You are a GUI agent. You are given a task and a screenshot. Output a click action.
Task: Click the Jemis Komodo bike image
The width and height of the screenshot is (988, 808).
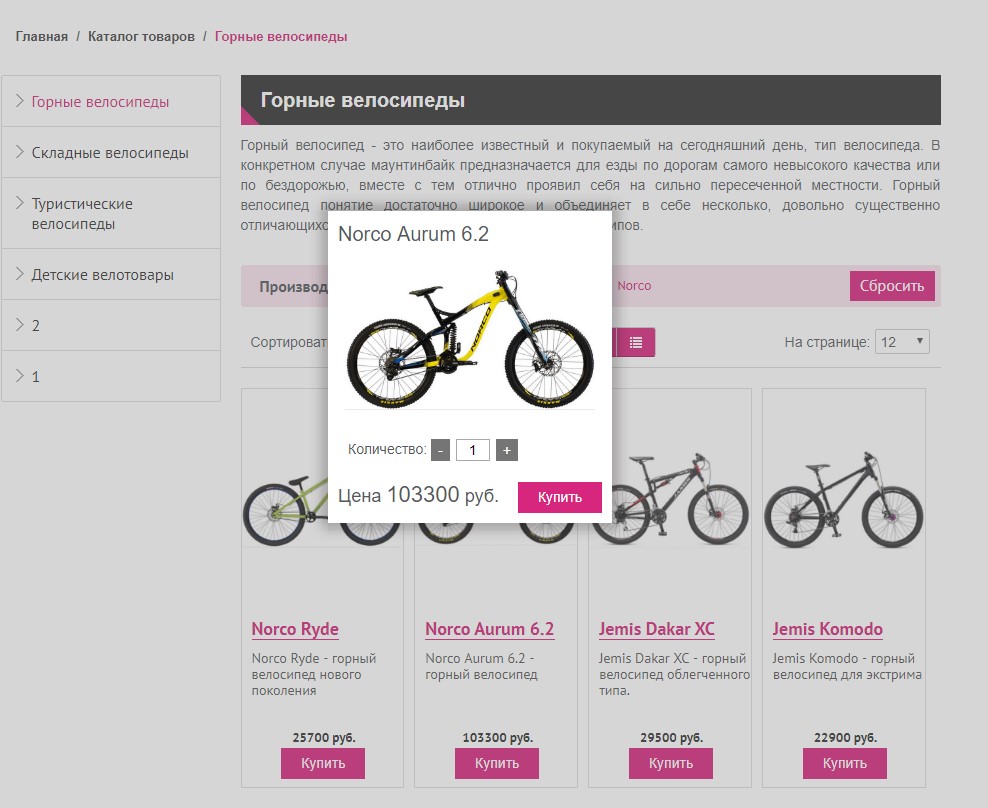[x=844, y=500]
